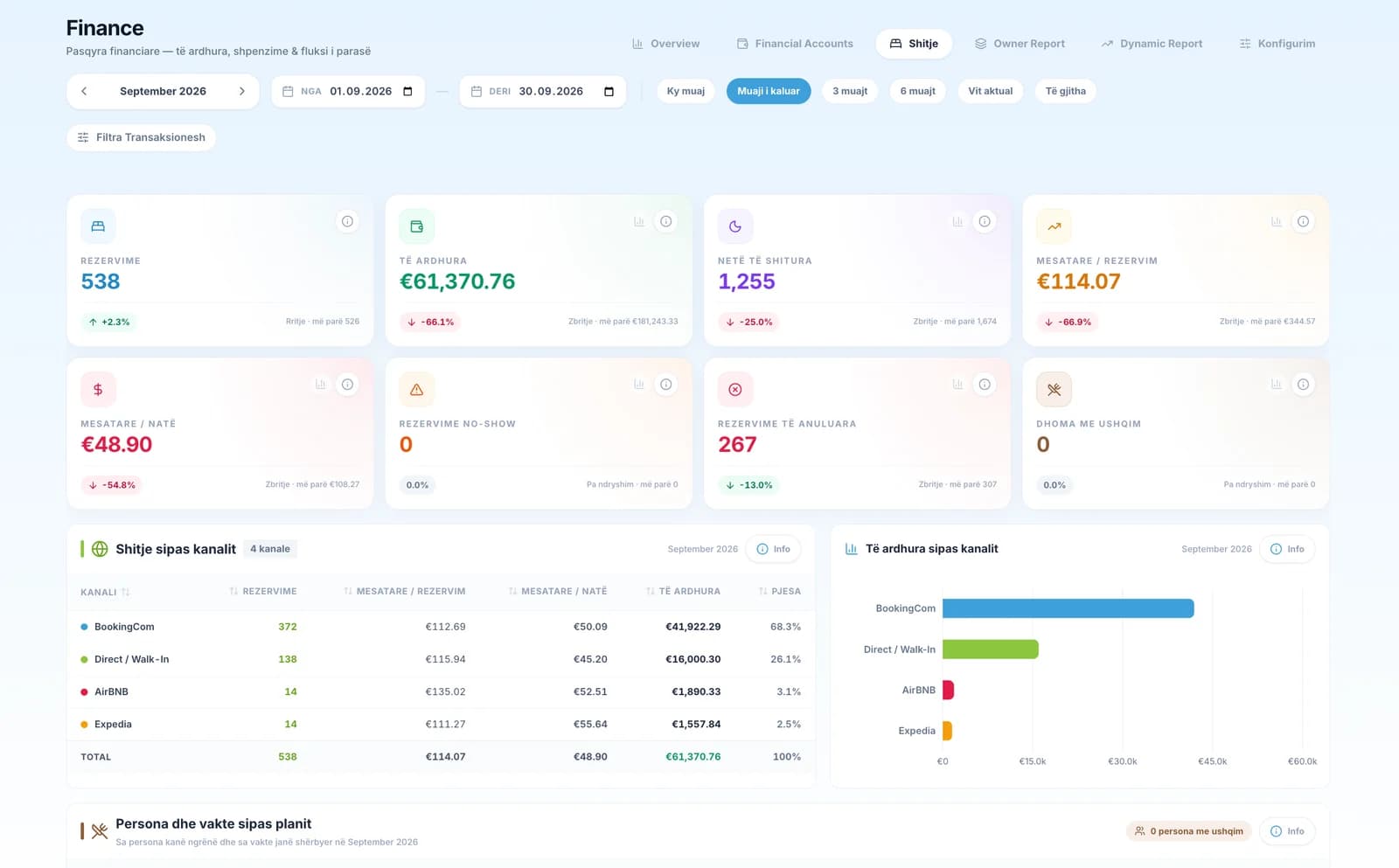
Task: Sort table by Kanali column
Action: pyautogui.click(x=105, y=592)
